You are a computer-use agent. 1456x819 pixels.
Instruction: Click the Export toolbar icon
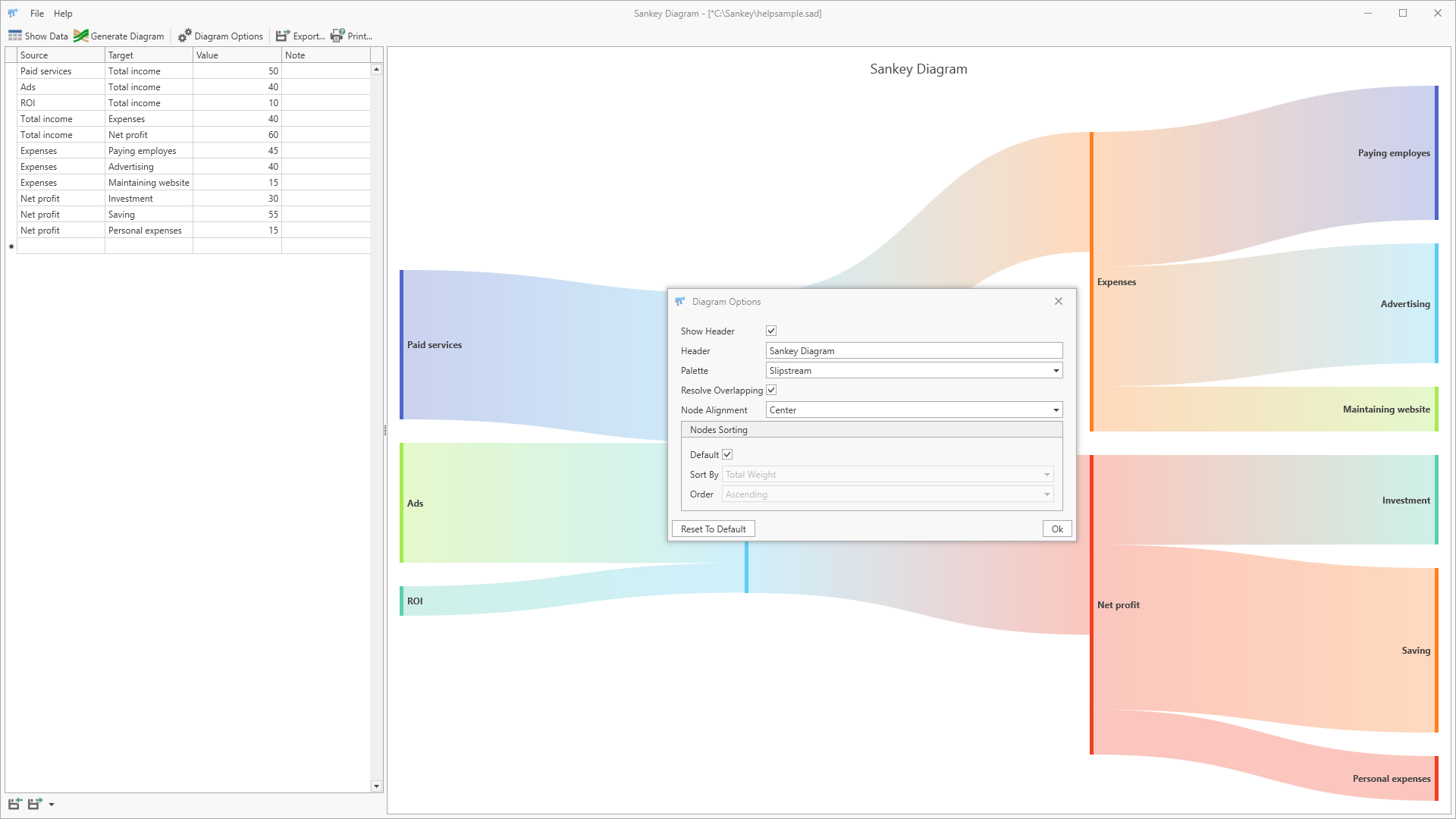click(x=282, y=36)
